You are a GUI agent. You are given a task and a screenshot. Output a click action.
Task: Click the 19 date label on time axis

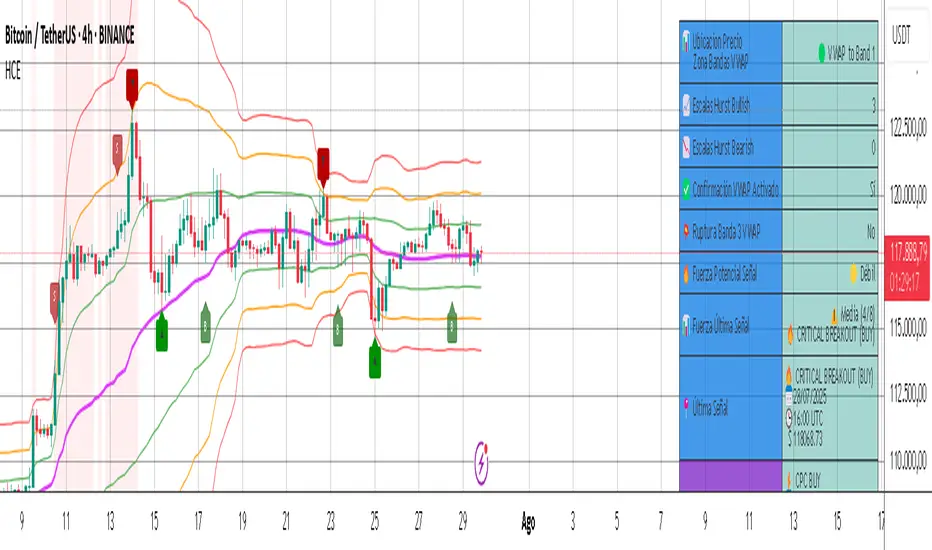pyautogui.click(x=242, y=522)
